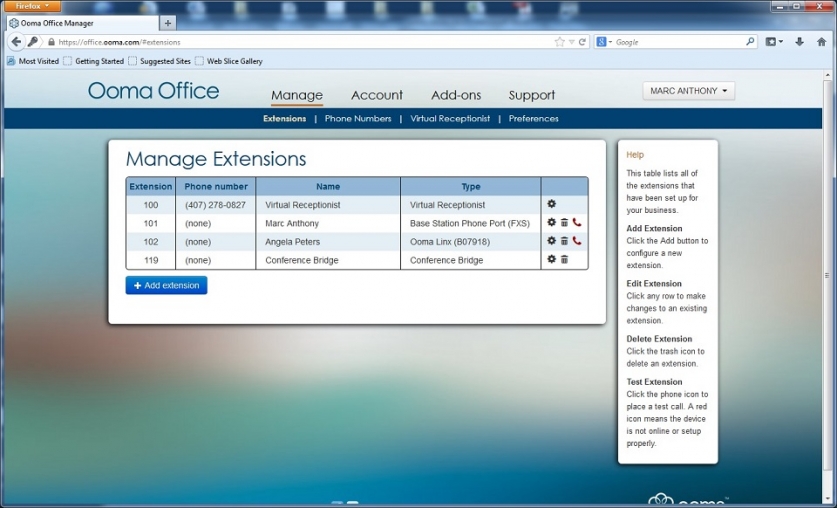Go to Firefox home page icon
The width and height of the screenshot is (837, 508).
822,42
